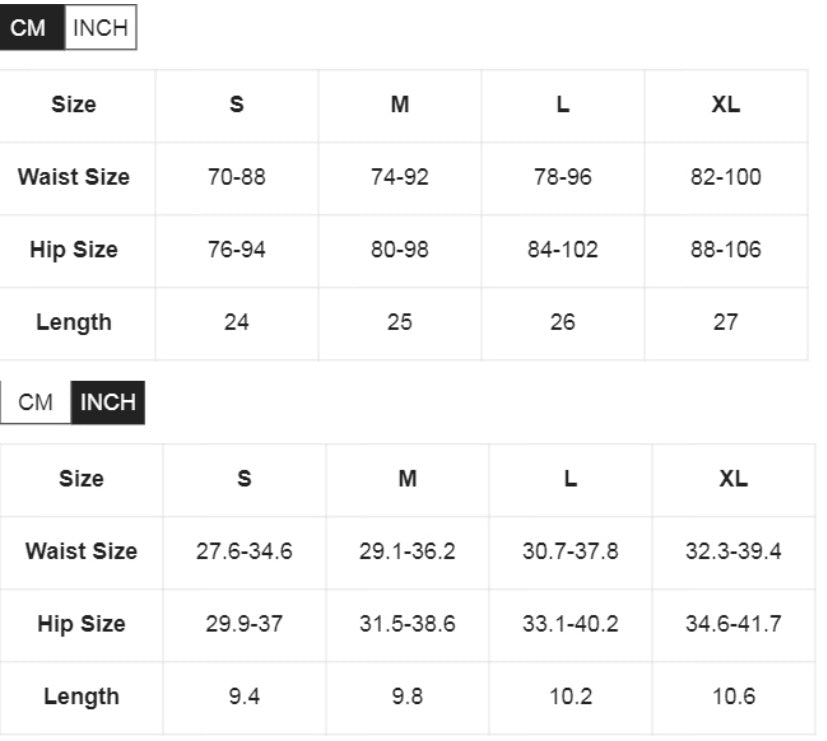Select the 32.3-39.4 waist size cell

point(733,551)
